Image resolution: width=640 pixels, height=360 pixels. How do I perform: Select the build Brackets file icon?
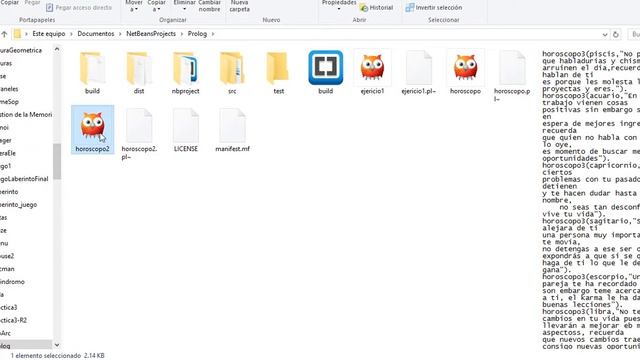coord(326,73)
